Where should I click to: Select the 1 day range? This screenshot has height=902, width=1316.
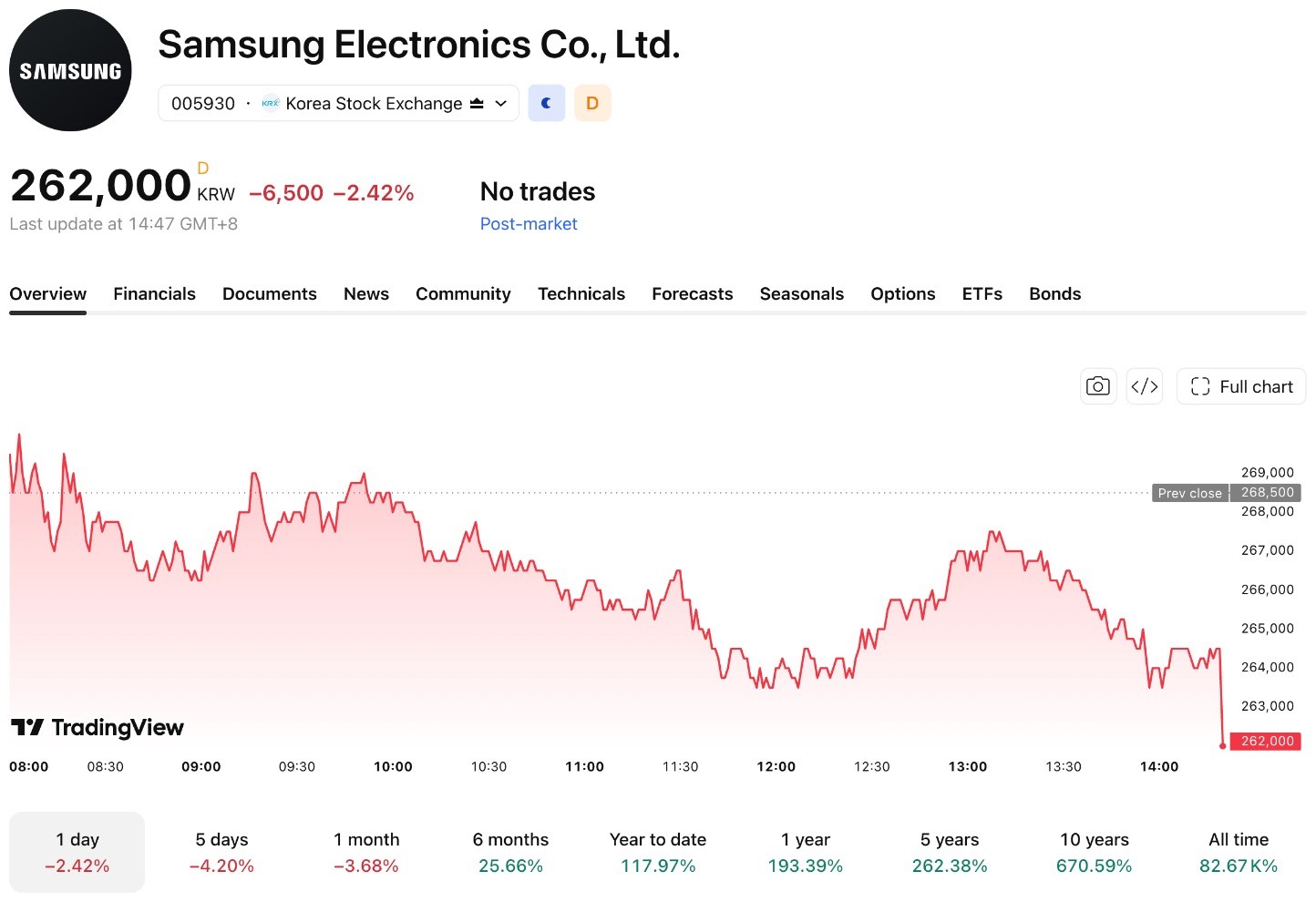(77, 852)
